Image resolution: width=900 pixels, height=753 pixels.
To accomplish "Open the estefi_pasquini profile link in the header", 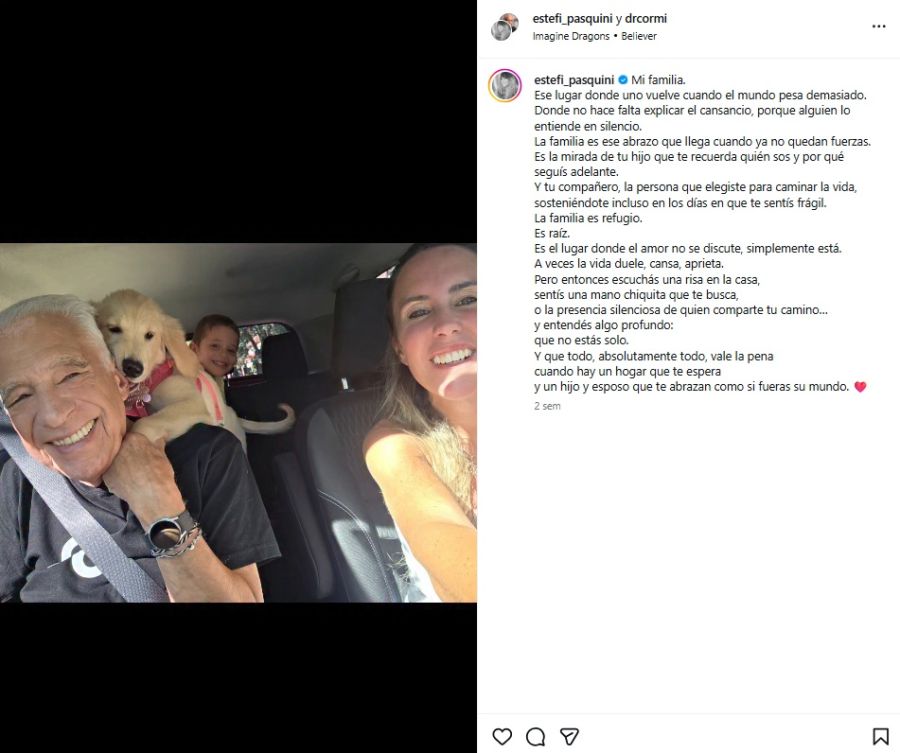I will pyautogui.click(x=572, y=18).
